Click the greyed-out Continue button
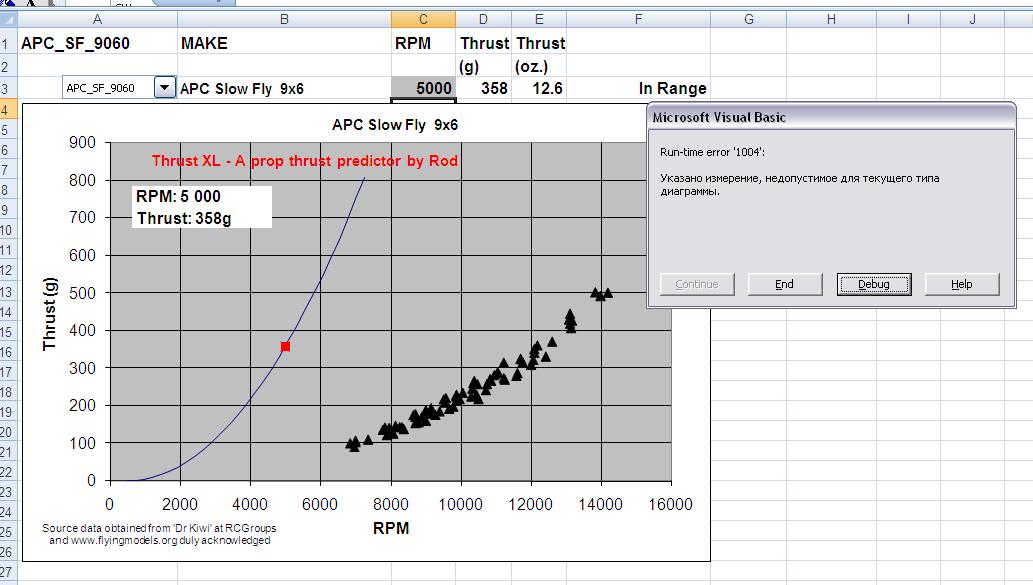 pos(697,284)
